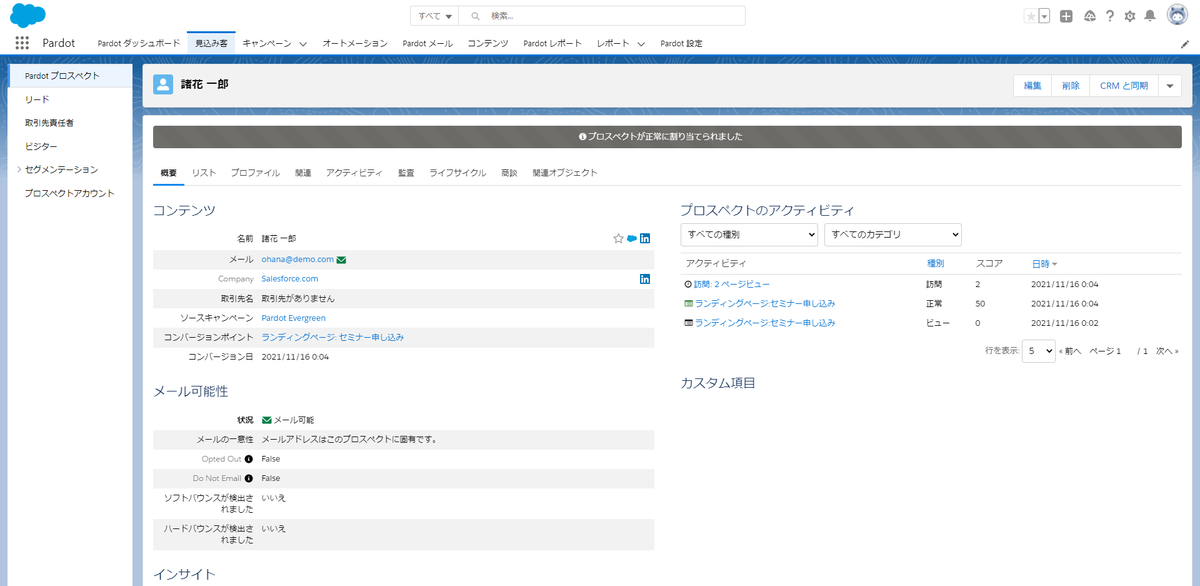Image resolution: width=1200 pixels, height=586 pixels.
Task: Switch to the 関連オブジェクト tab
Action: [565, 173]
